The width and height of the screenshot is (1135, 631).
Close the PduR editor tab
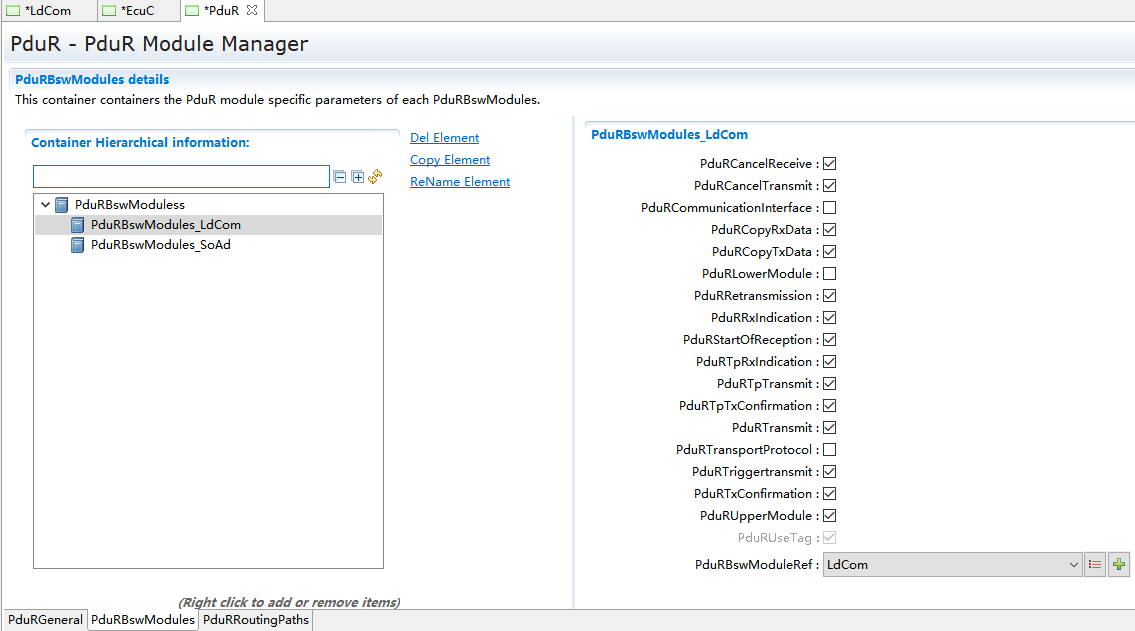(252, 10)
